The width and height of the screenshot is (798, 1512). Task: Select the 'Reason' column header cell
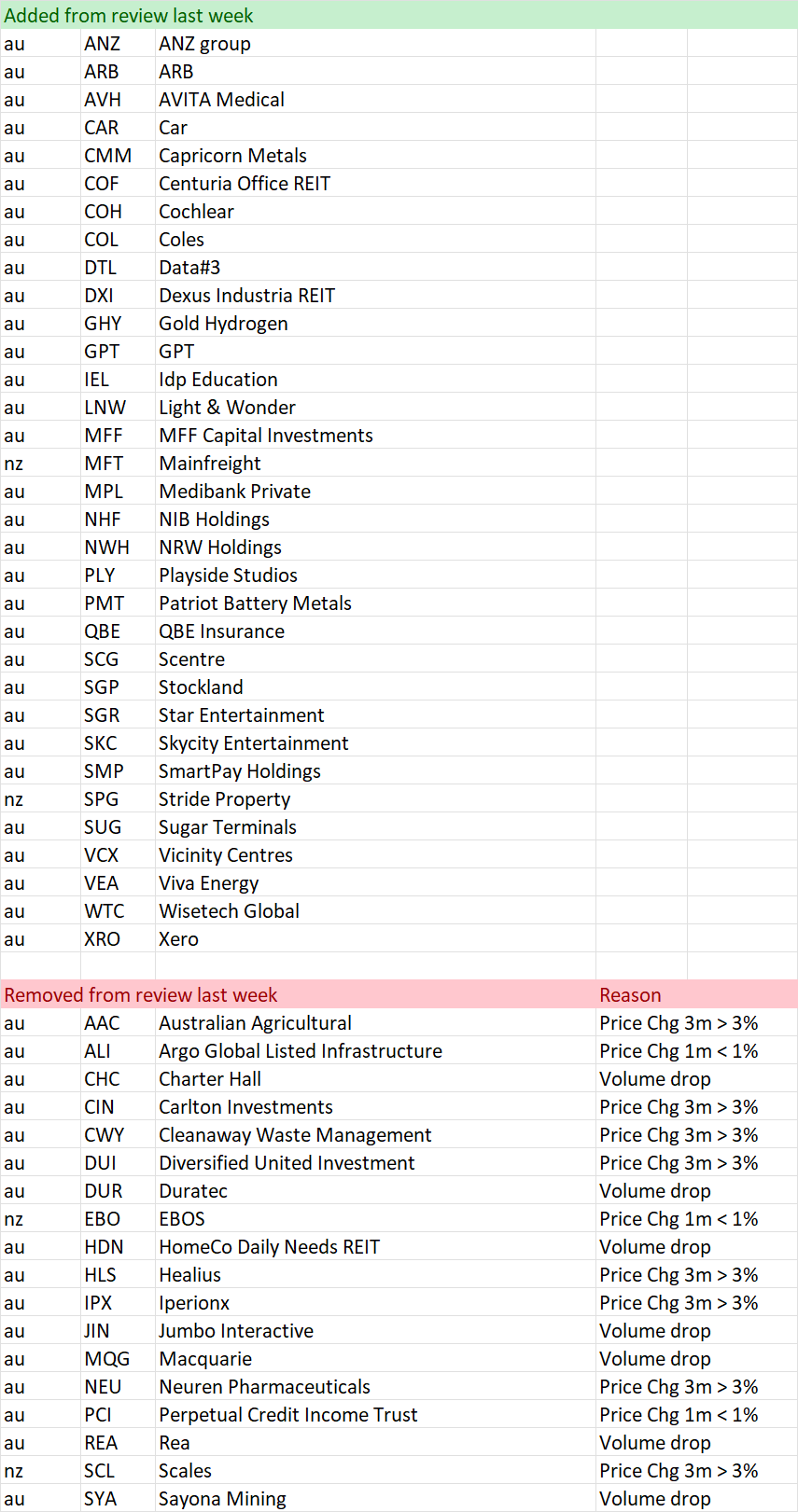pyautogui.click(x=696, y=994)
